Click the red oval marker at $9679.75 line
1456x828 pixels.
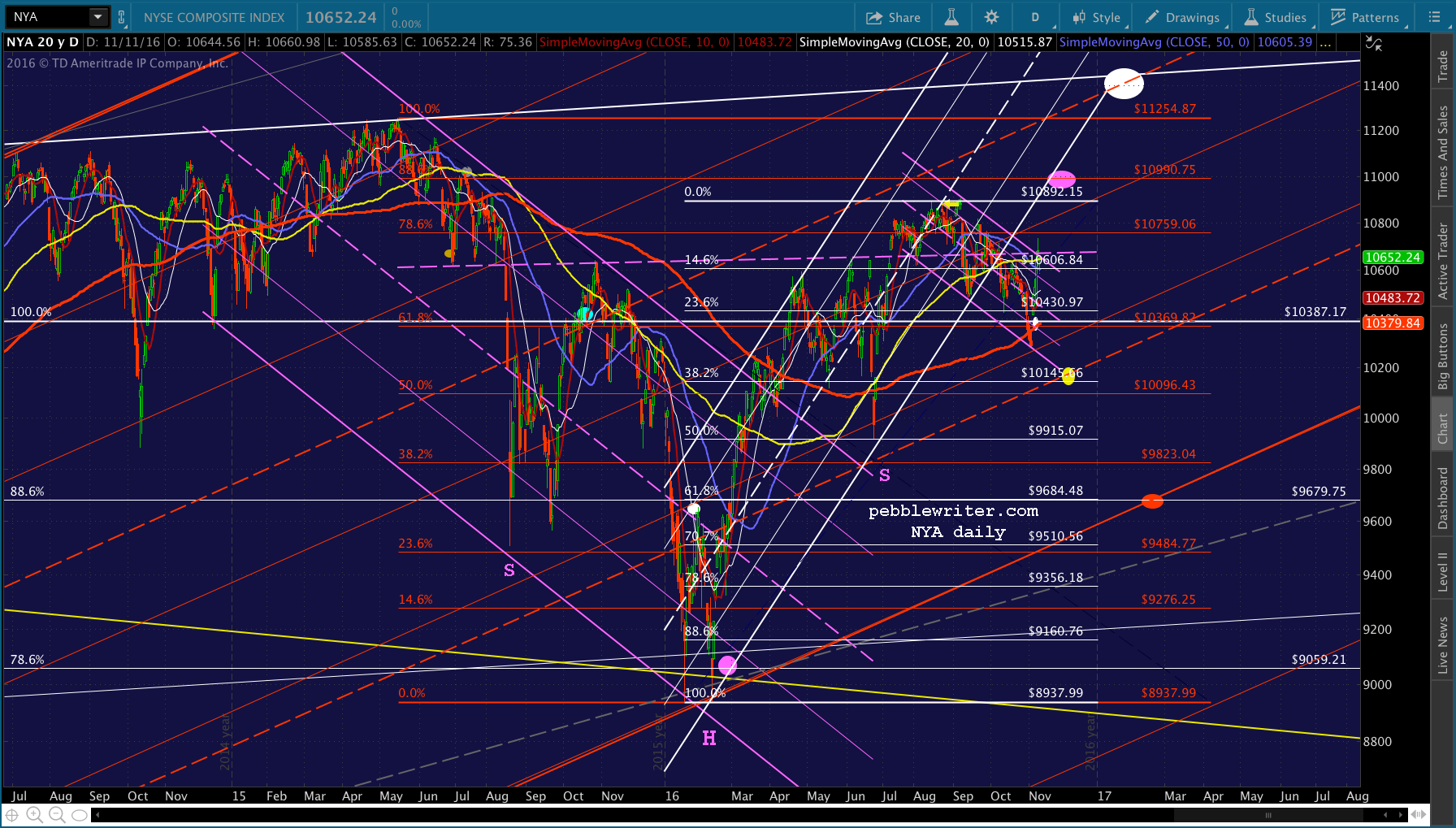pyautogui.click(x=1152, y=501)
